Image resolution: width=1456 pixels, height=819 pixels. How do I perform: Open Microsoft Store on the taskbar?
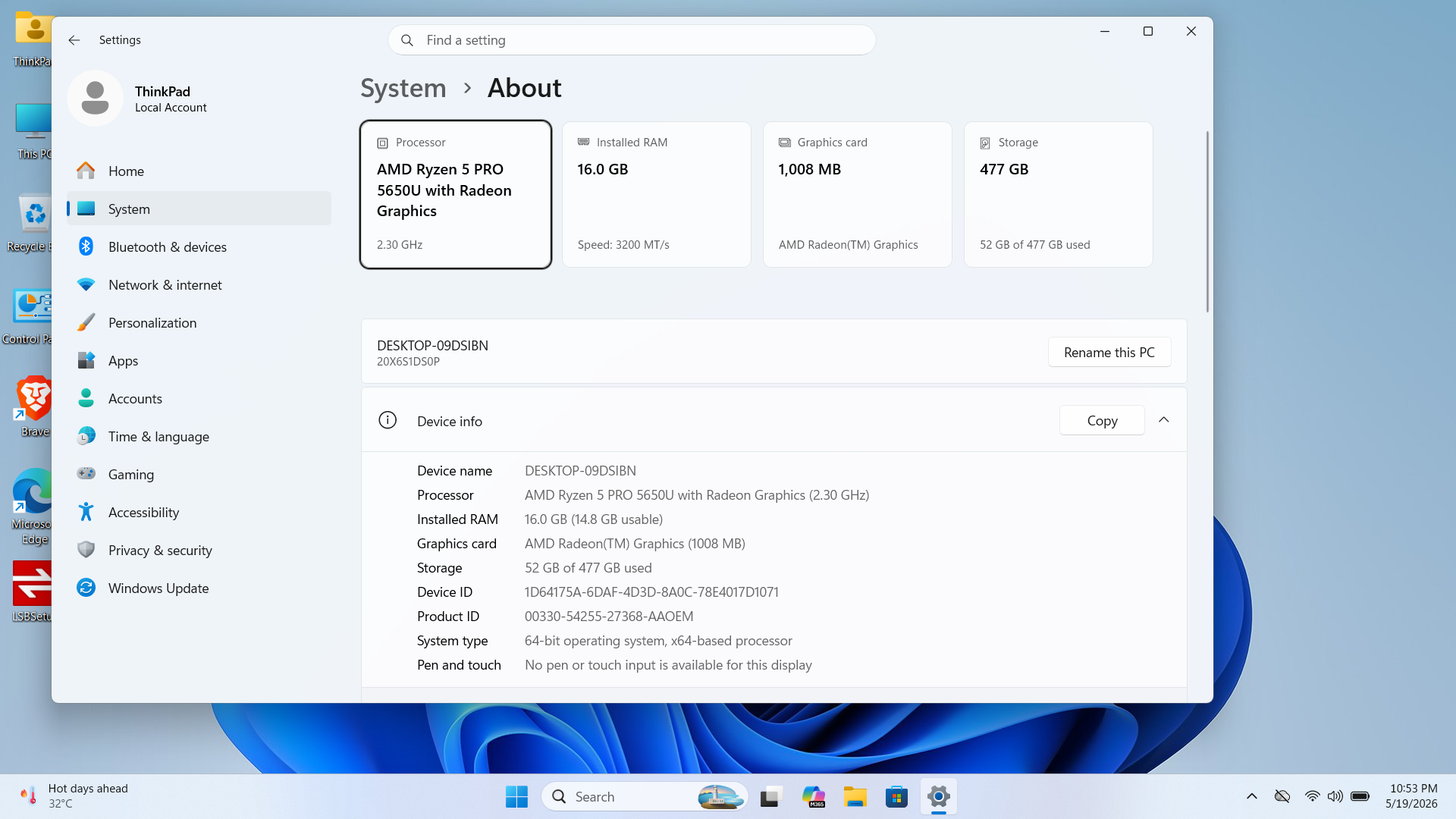tap(897, 796)
